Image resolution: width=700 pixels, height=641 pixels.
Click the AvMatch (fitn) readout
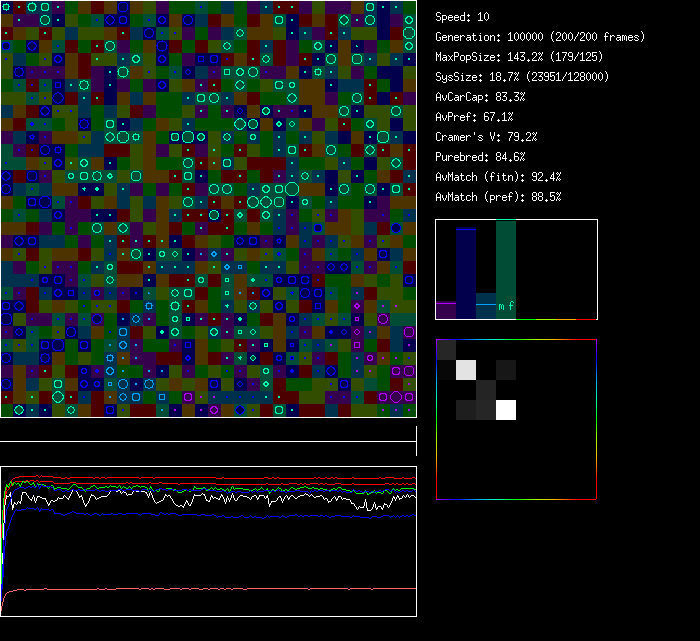497,177
